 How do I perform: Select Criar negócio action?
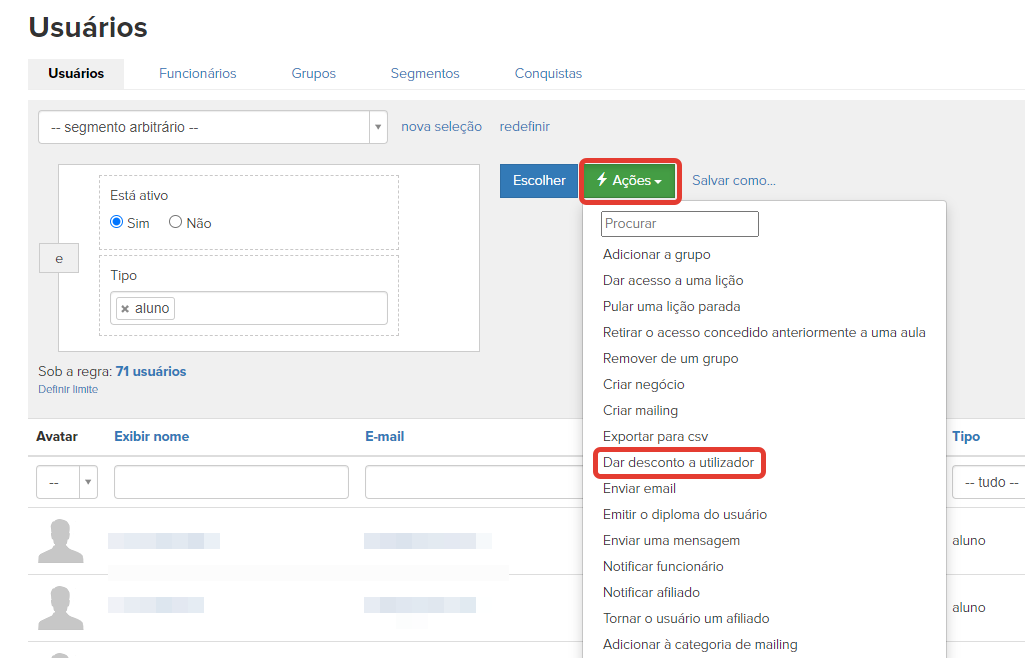[x=644, y=384]
